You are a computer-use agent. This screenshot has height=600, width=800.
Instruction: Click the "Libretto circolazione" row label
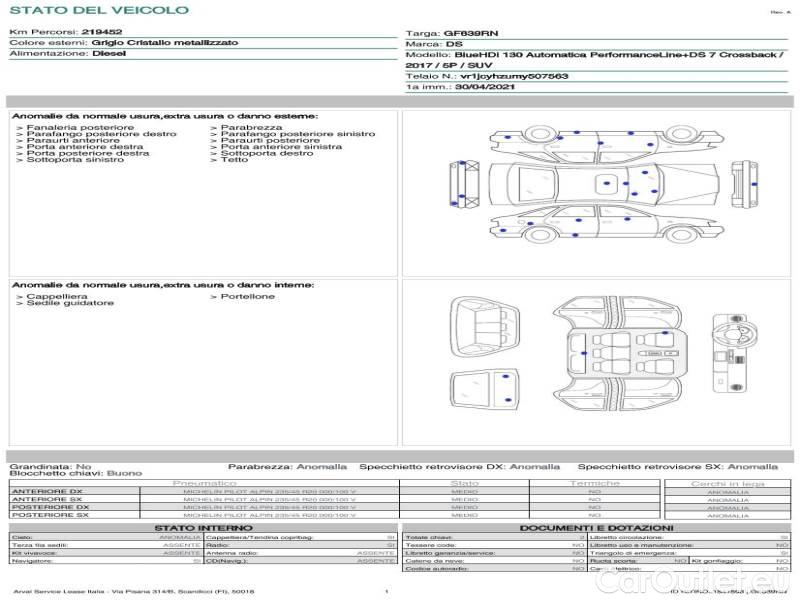(x=627, y=537)
